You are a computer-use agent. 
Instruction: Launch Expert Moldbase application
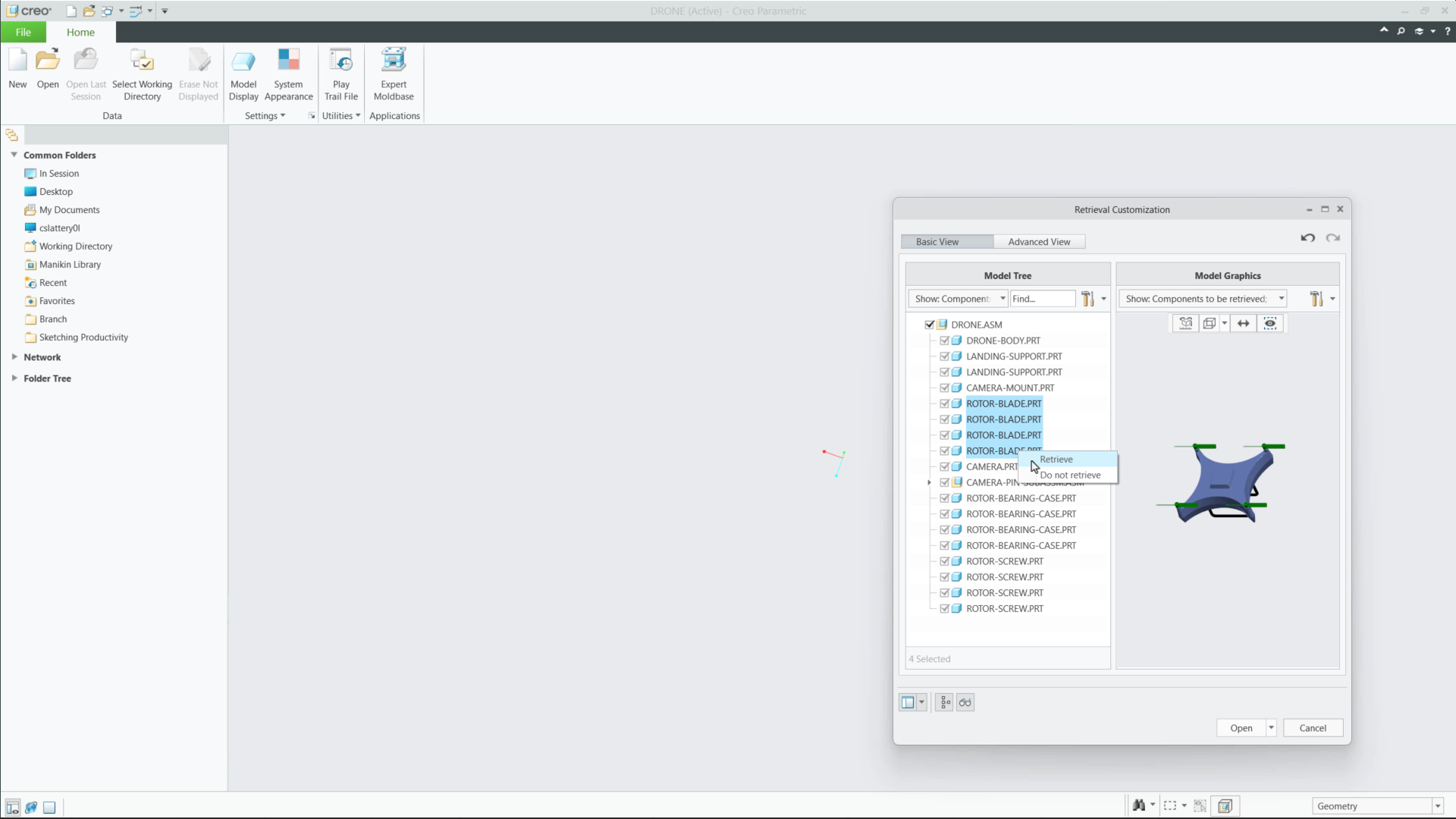point(394,74)
